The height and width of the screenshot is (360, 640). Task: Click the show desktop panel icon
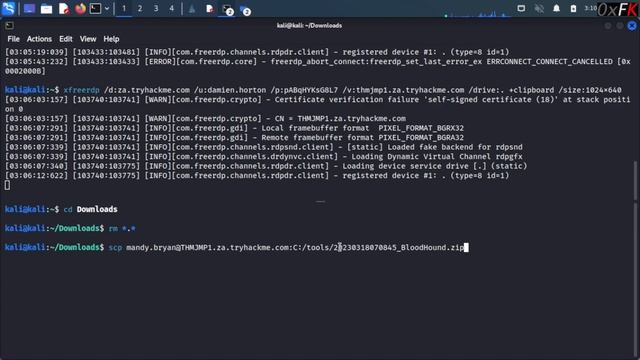(x=29, y=9)
